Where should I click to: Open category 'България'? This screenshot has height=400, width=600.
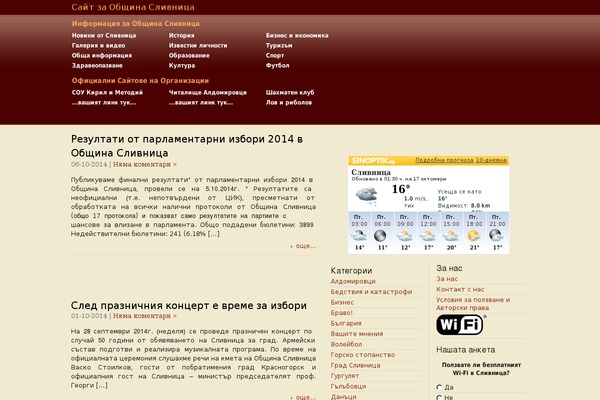tap(346, 323)
